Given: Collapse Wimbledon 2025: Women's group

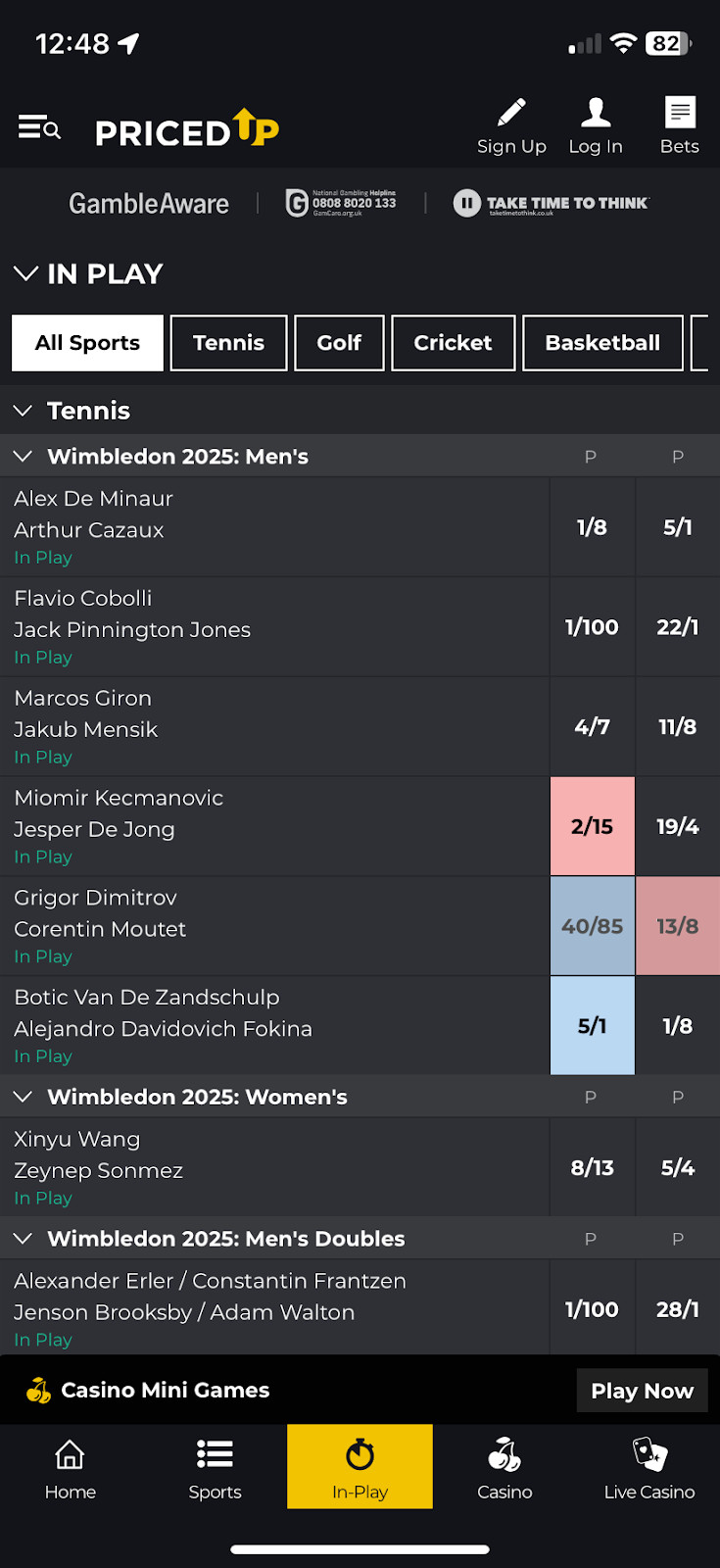Looking at the screenshot, I should tap(24, 1097).
